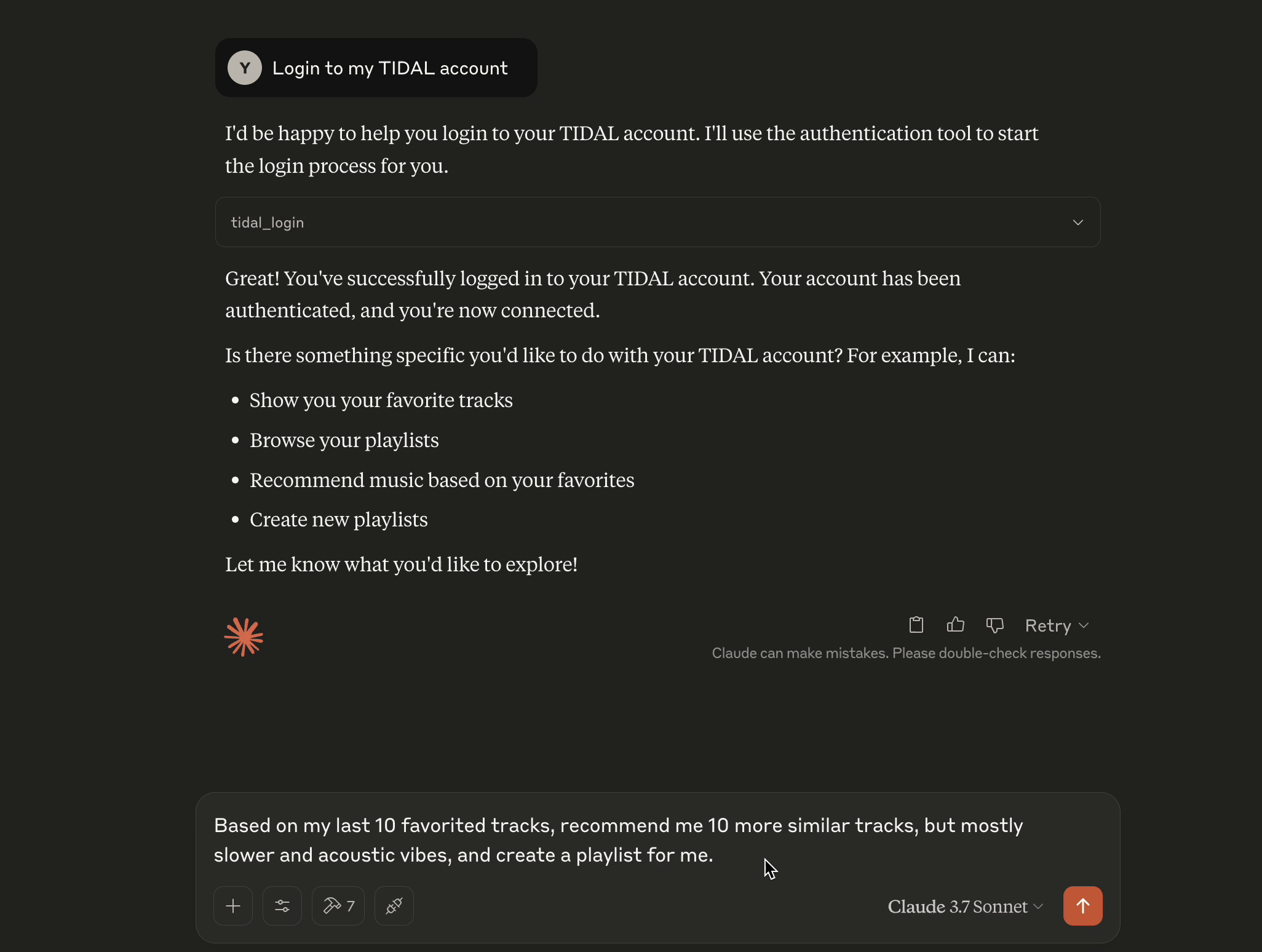The height and width of the screenshot is (952, 1262).
Task: Click Retry to regenerate the response
Action: (1048, 625)
